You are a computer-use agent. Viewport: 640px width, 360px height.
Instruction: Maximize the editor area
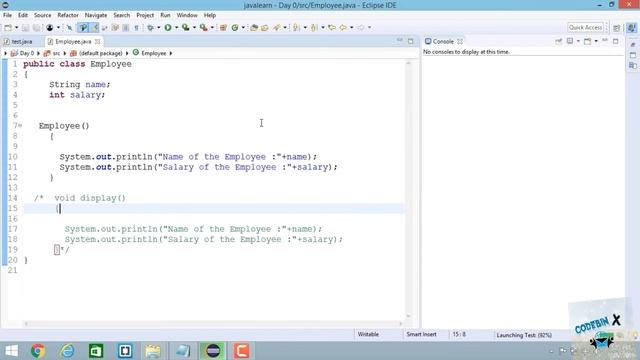tap(411, 41)
